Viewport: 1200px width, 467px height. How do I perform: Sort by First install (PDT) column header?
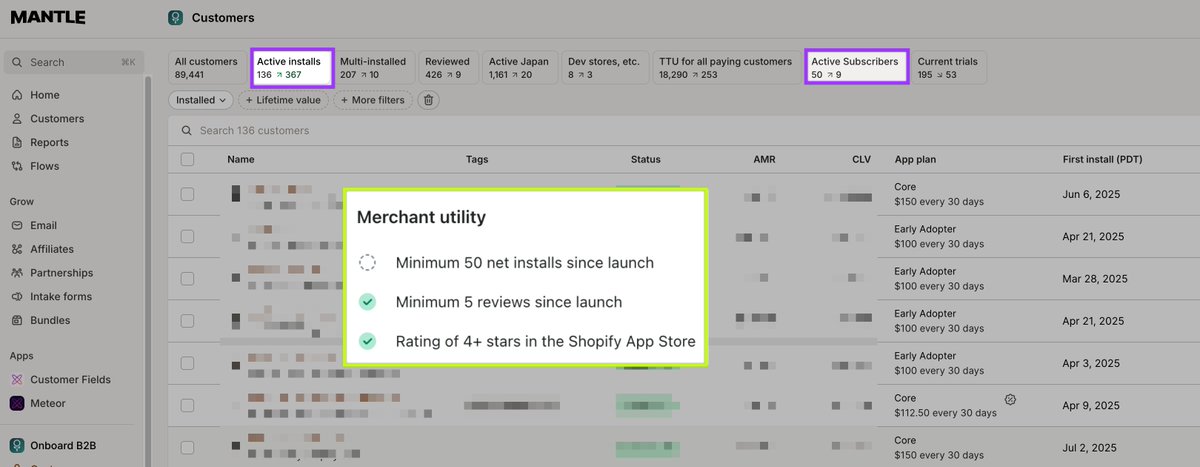coord(1102,159)
